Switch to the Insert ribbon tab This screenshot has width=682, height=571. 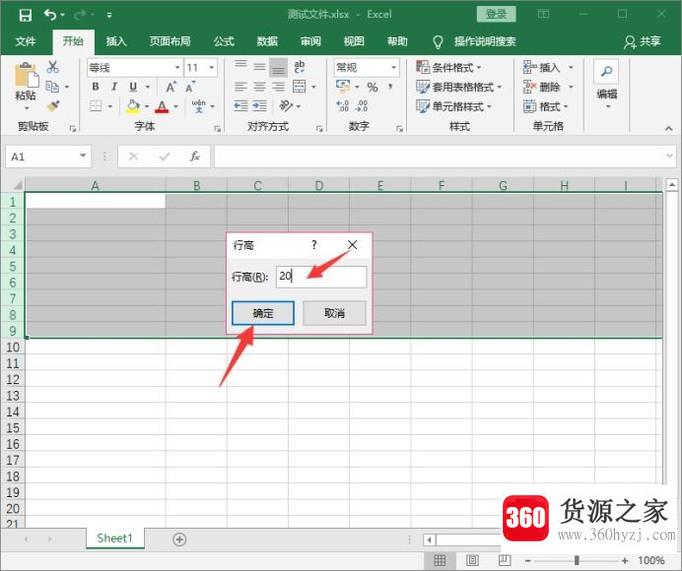(x=116, y=41)
